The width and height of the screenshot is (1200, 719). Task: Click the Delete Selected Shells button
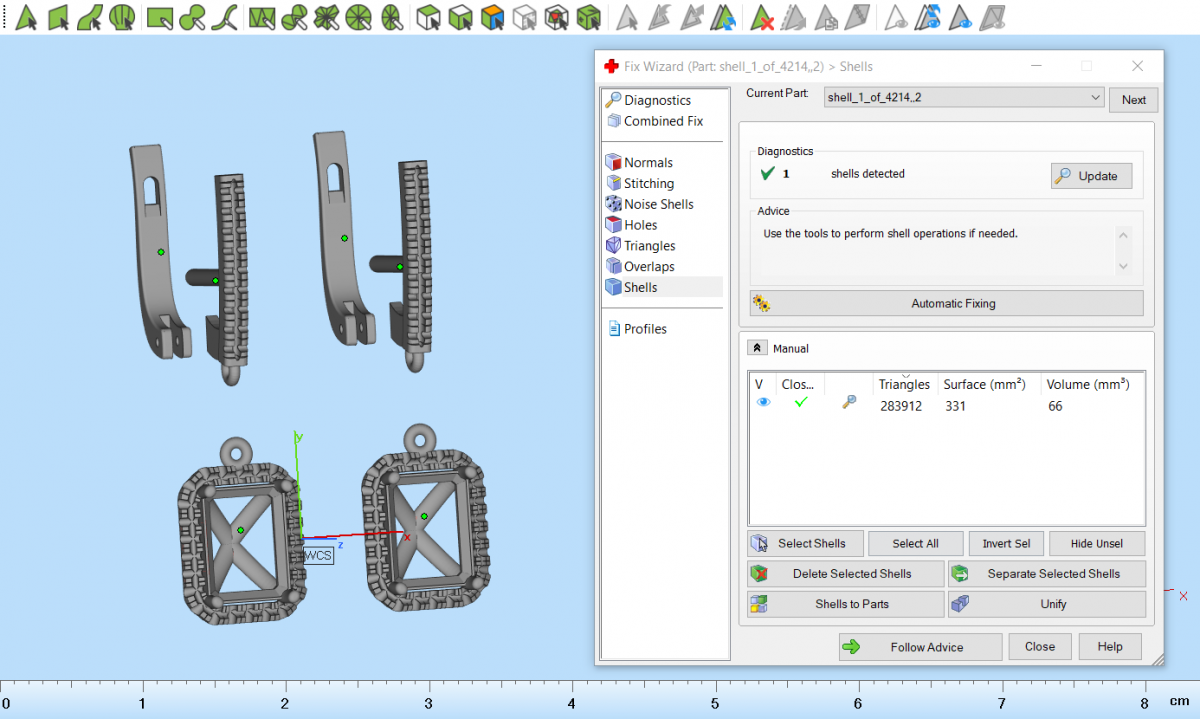coord(845,574)
